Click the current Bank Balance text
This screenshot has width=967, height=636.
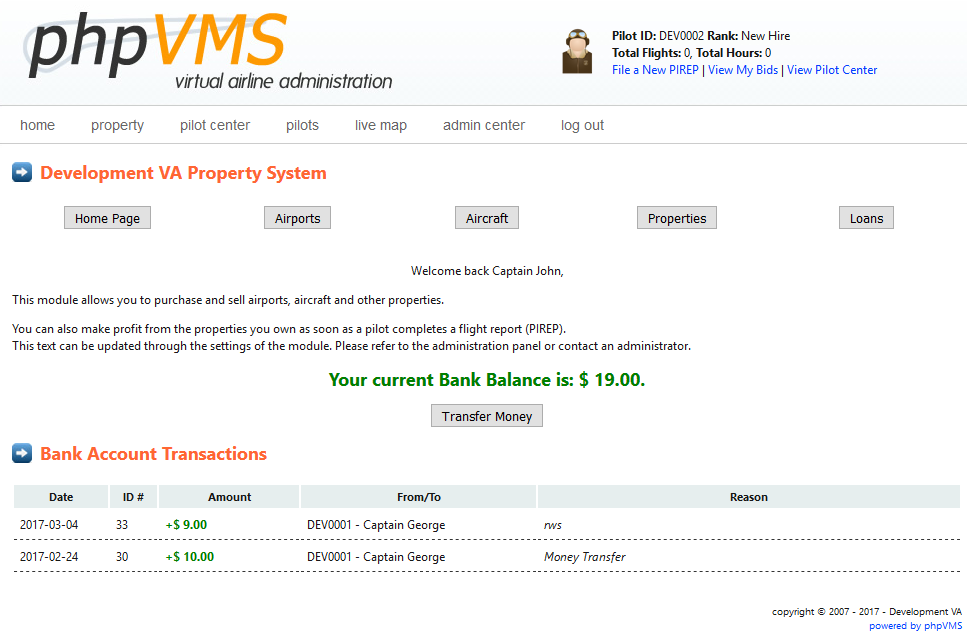(487, 379)
